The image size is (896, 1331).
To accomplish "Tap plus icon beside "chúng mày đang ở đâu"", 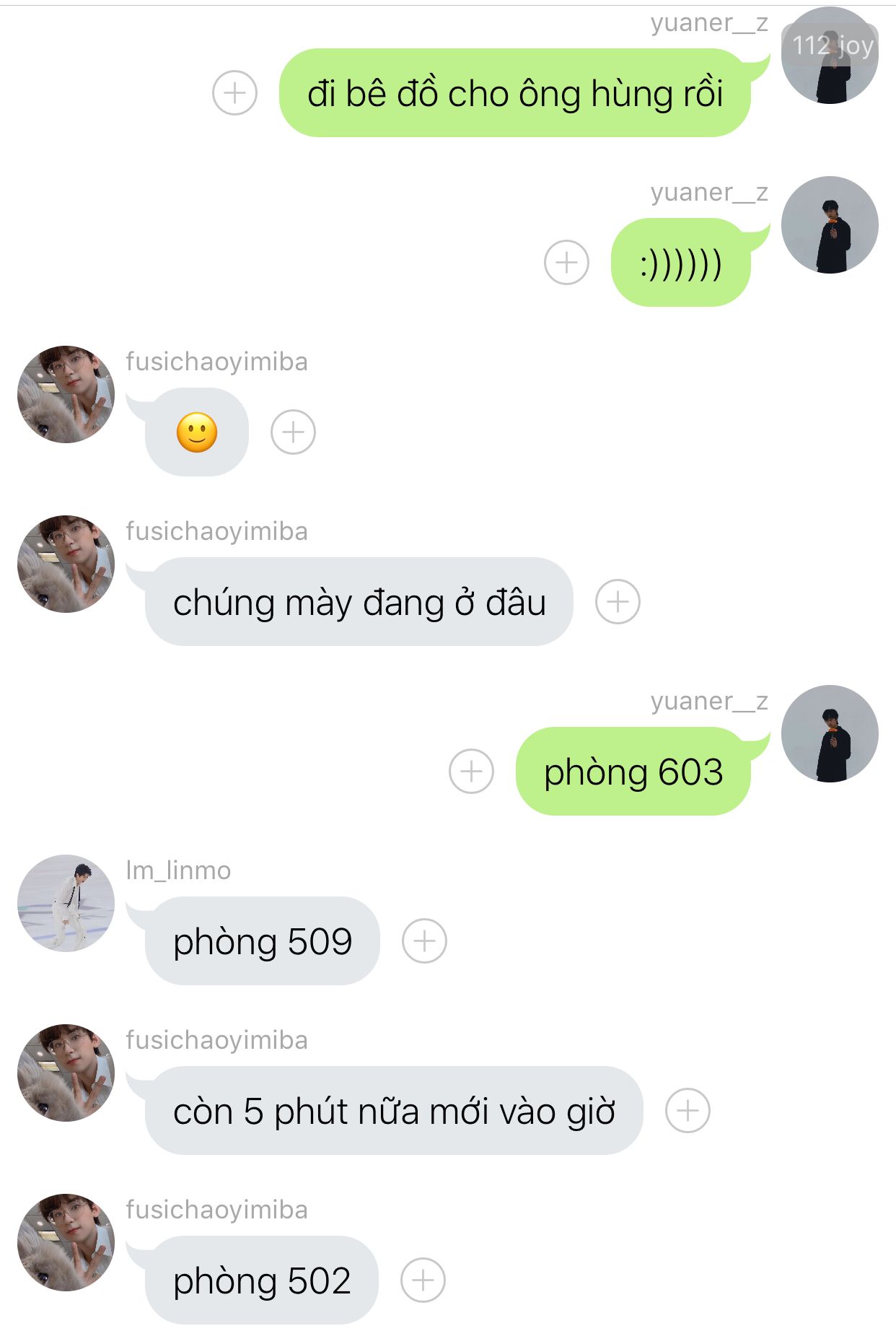I will click(x=618, y=602).
